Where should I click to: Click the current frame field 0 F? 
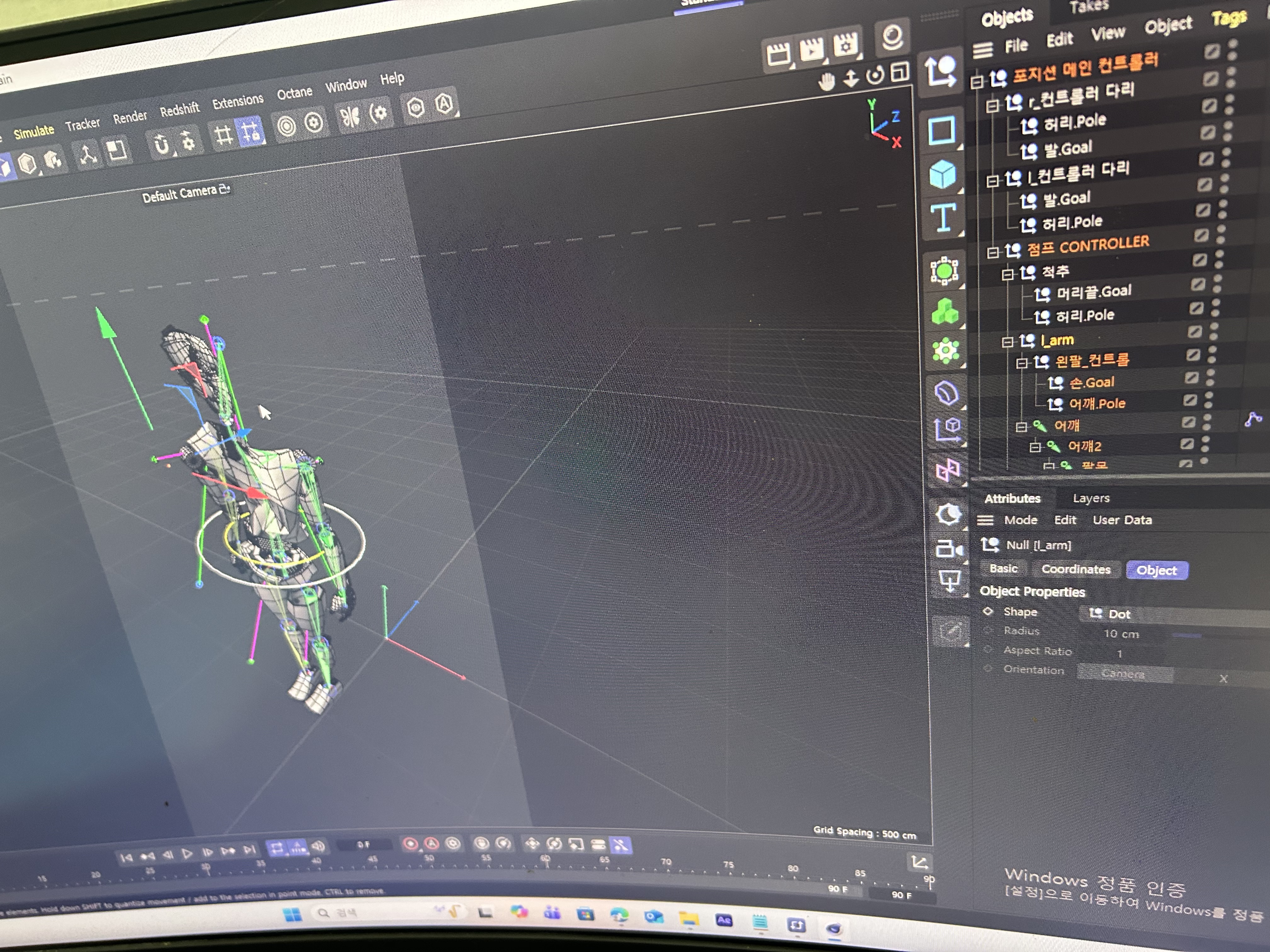click(x=364, y=845)
